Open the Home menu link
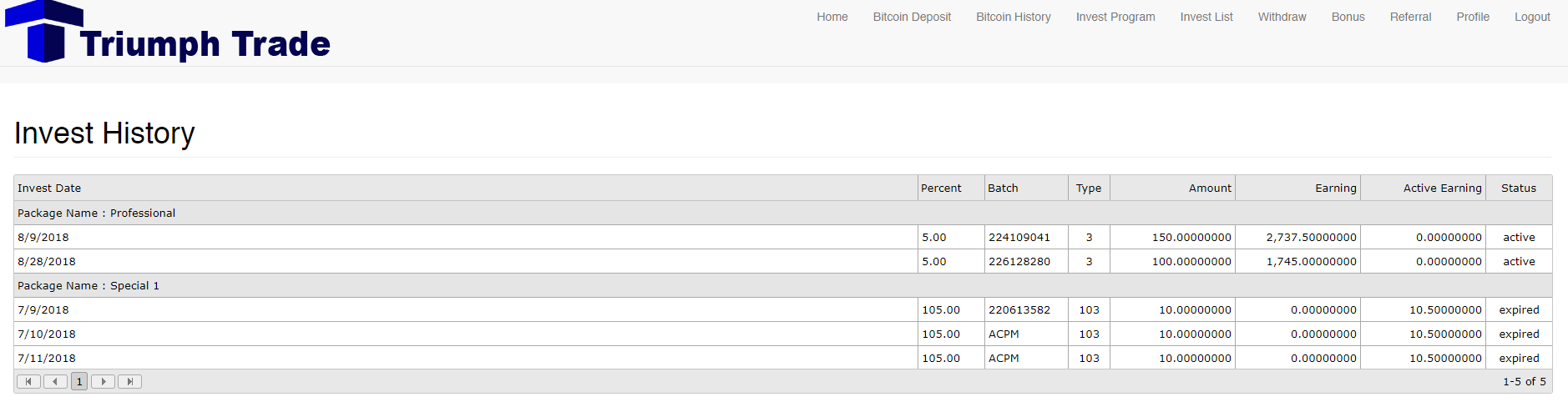 tap(832, 17)
